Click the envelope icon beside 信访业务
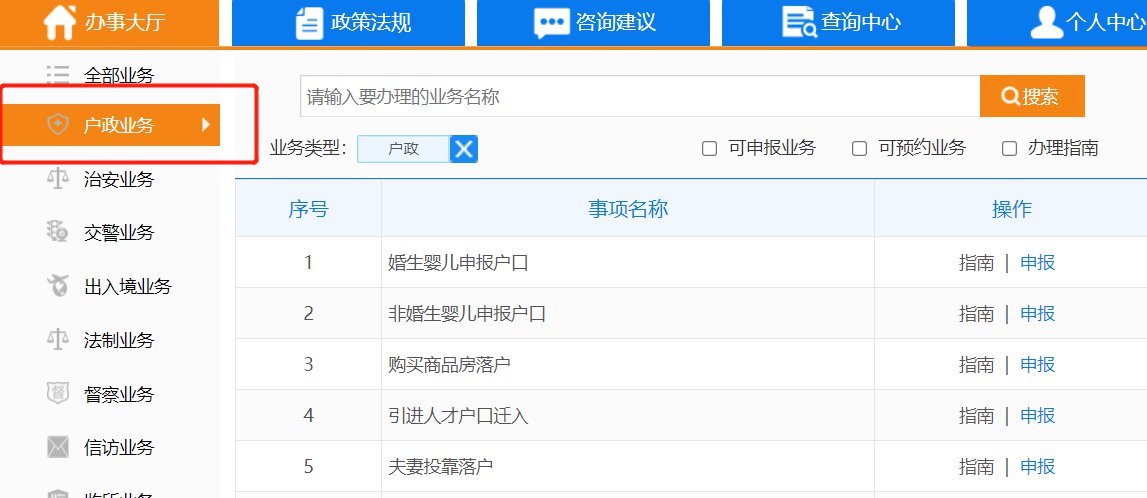 point(58,447)
